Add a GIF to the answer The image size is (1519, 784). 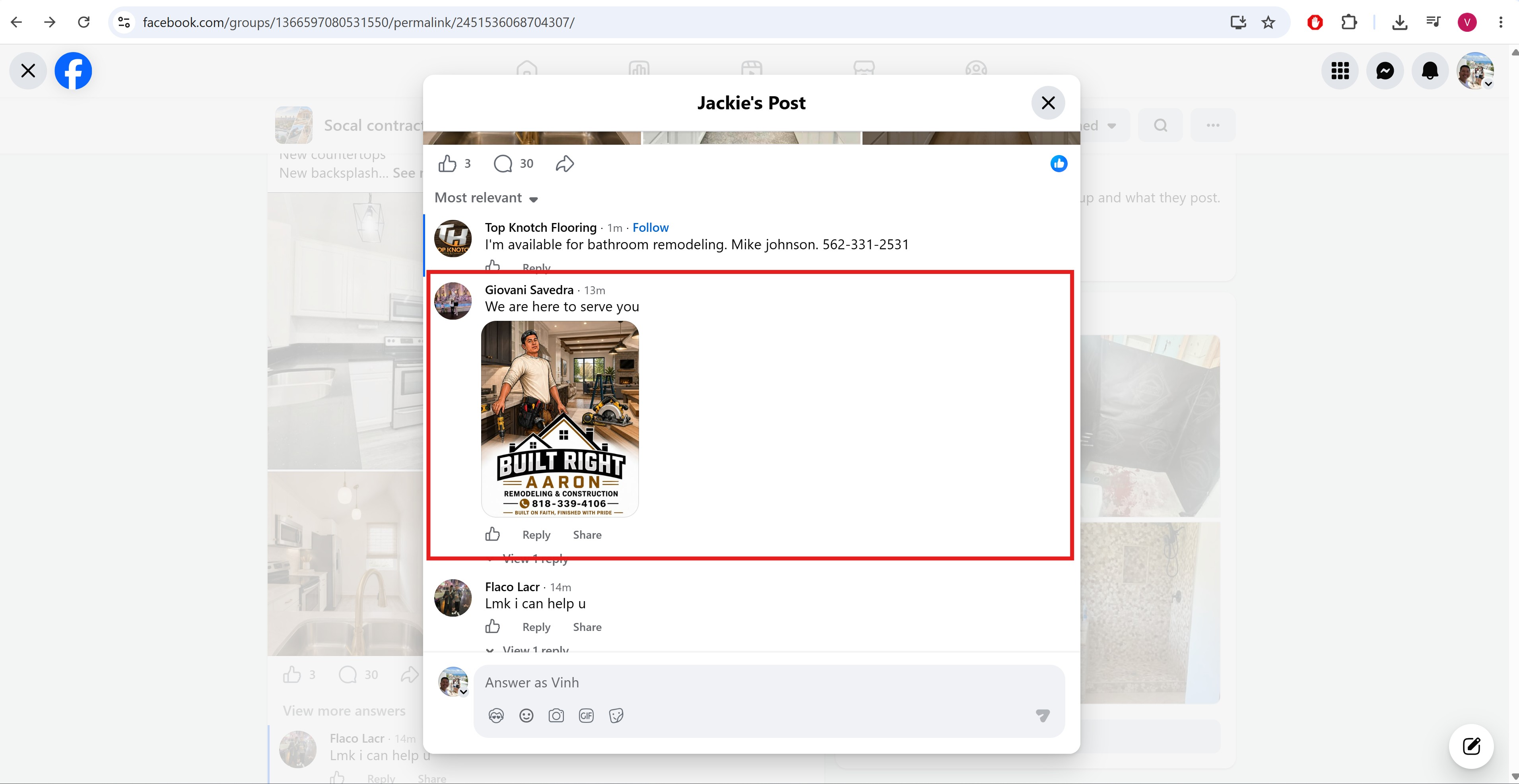pyautogui.click(x=586, y=716)
